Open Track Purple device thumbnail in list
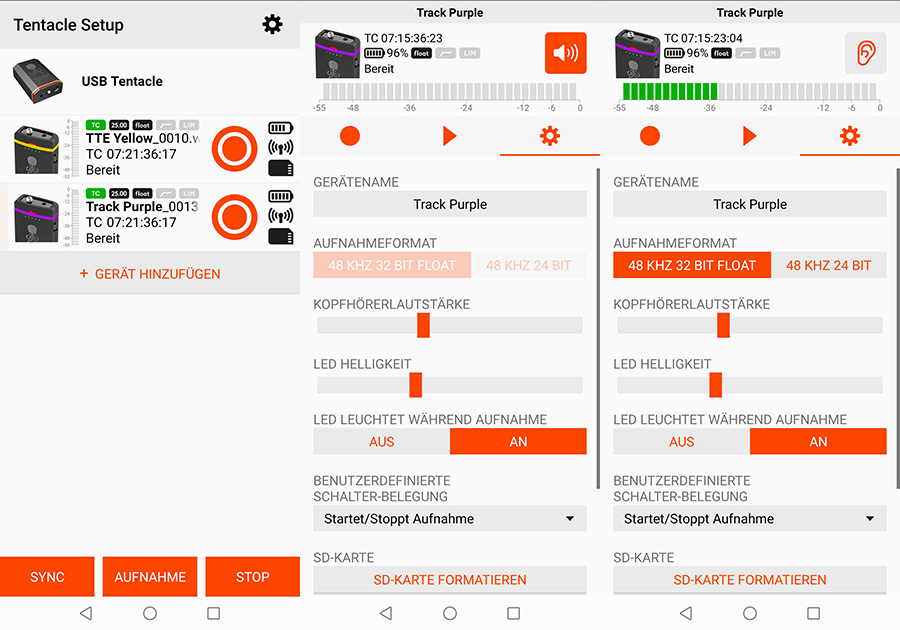The height and width of the screenshot is (630, 900). (x=36, y=217)
